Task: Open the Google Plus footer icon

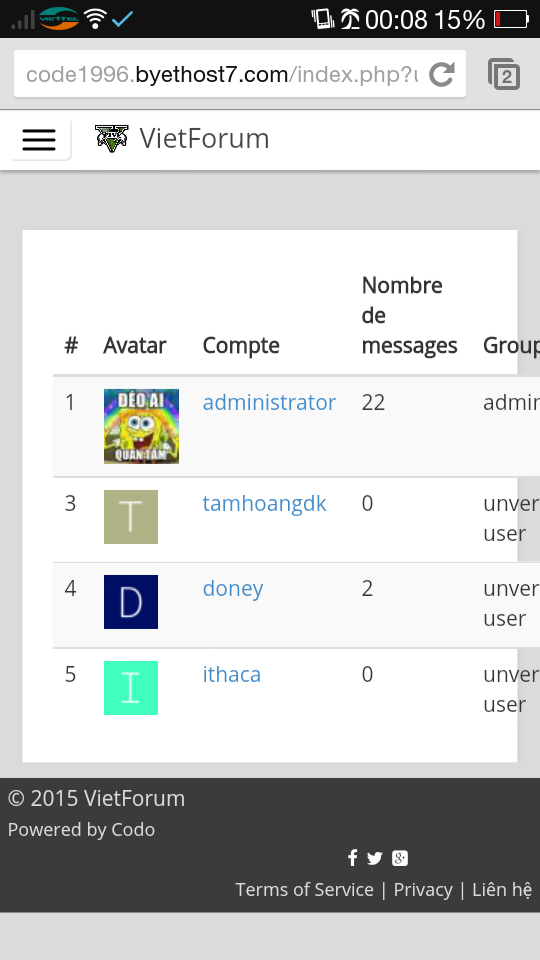Action: pos(400,858)
